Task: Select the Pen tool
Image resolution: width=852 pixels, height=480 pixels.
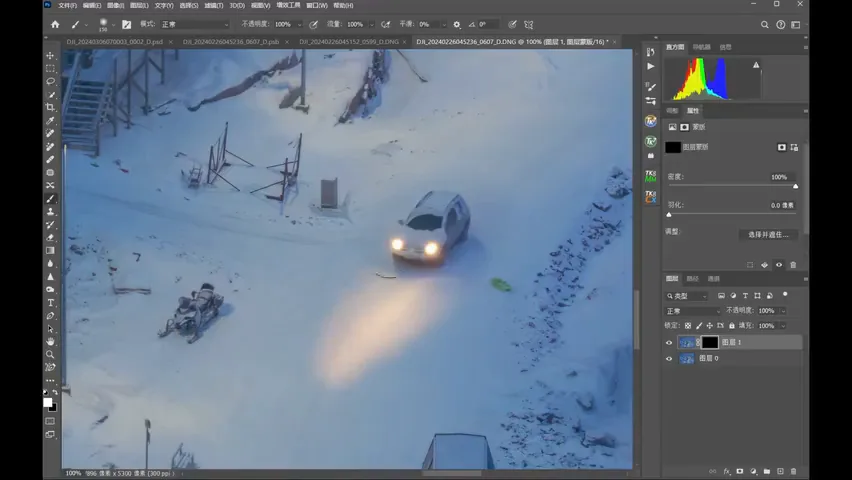Action: [x=51, y=316]
